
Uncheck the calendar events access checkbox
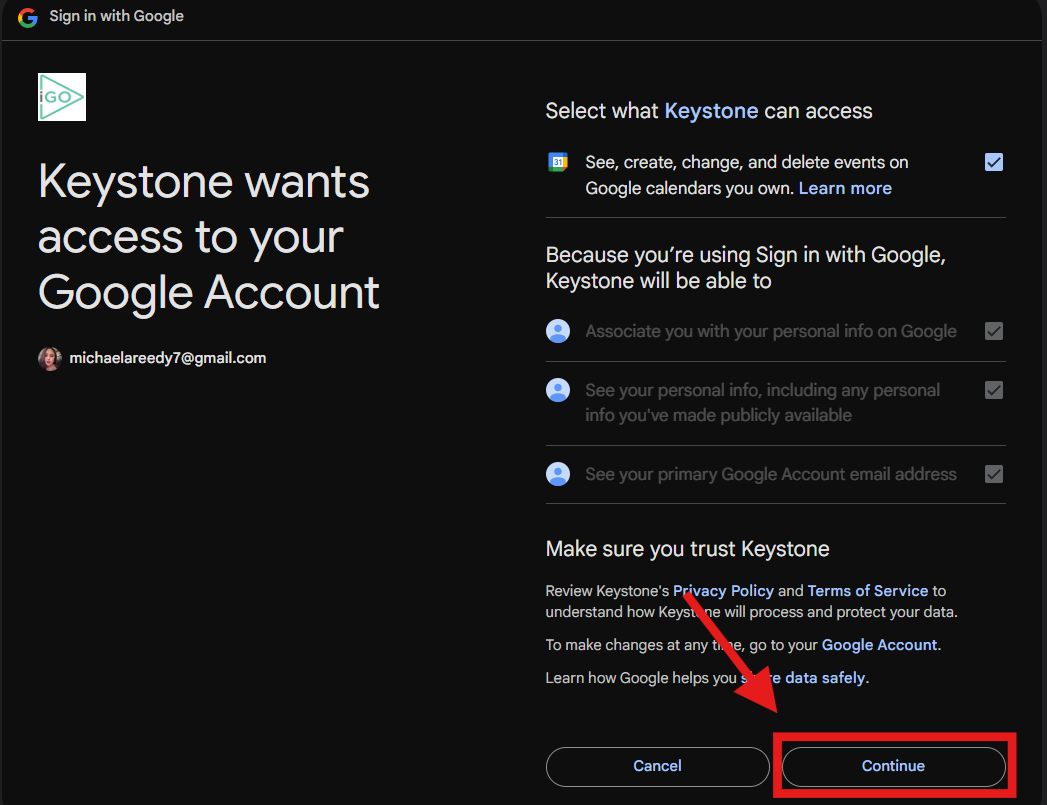[x=994, y=162]
